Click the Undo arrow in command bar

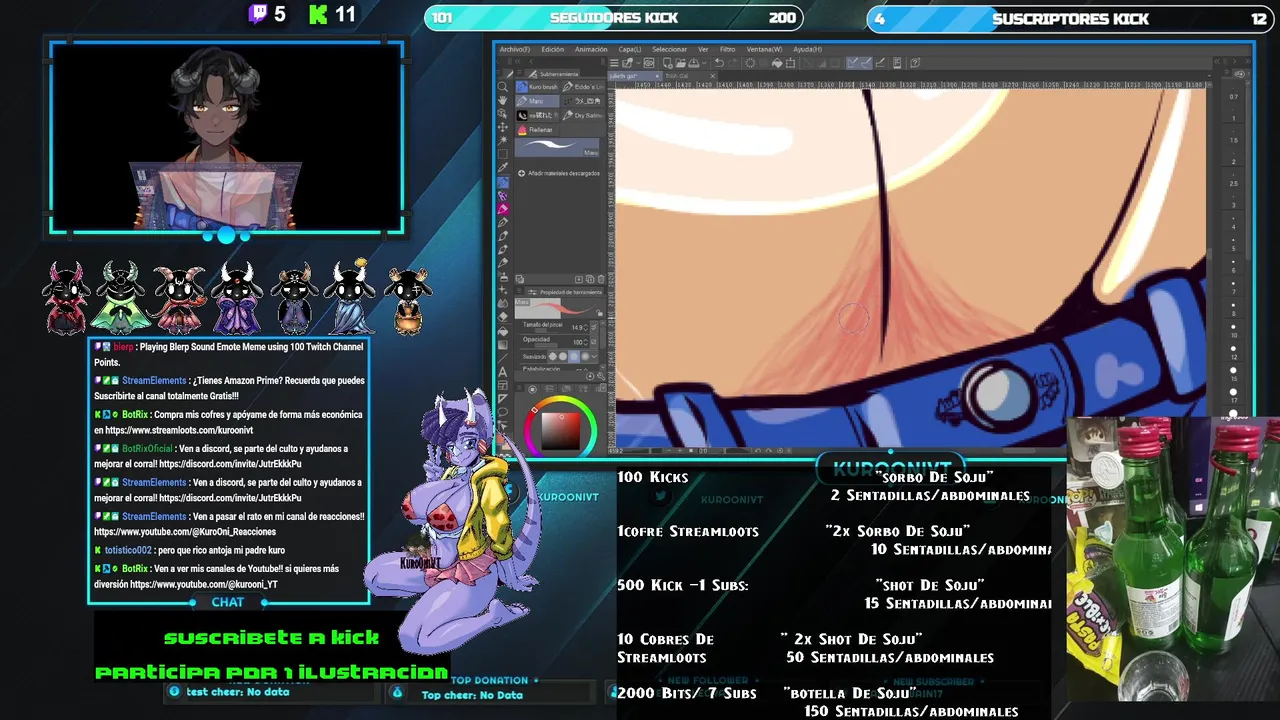coord(719,63)
